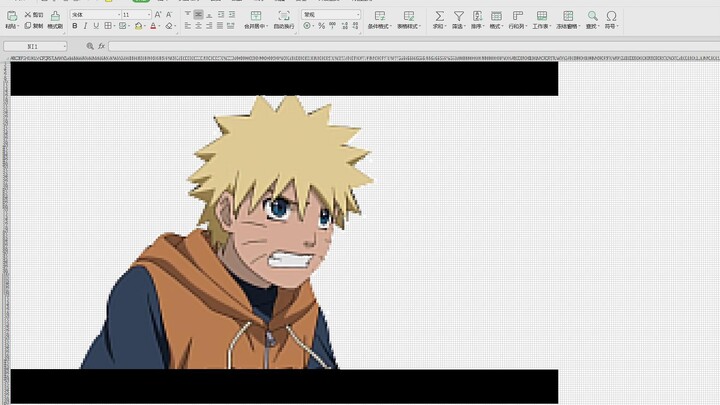Apply percent style format
The width and height of the screenshot is (720, 405).
click(321, 26)
